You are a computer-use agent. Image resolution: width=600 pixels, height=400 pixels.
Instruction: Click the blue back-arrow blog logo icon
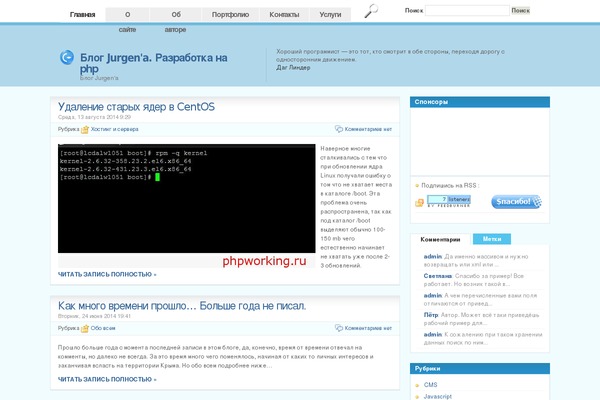click(67, 57)
